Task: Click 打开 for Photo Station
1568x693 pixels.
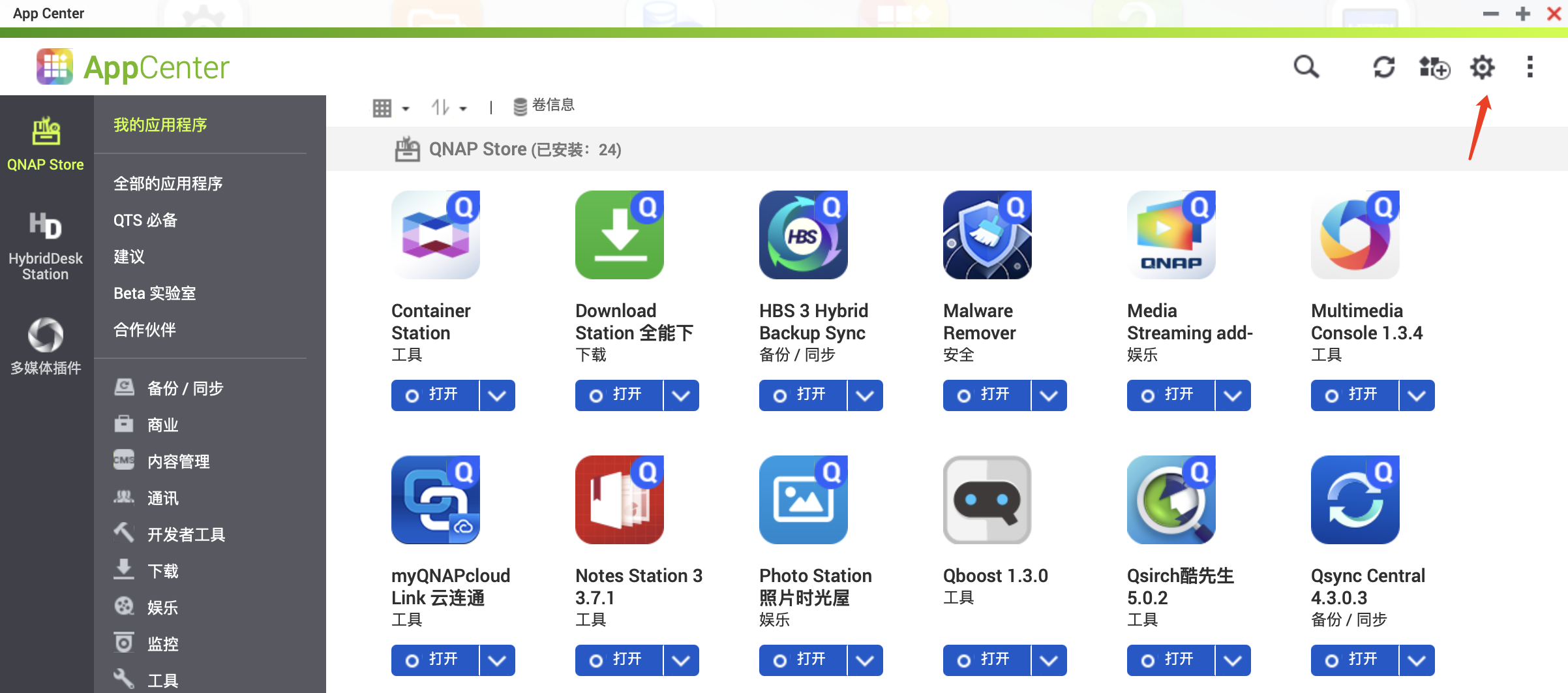Action: coord(803,660)
